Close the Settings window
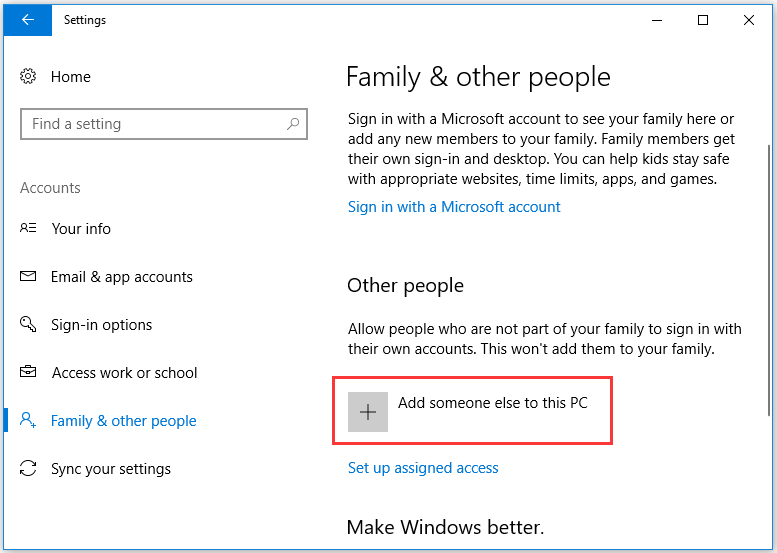 [749, 20]
